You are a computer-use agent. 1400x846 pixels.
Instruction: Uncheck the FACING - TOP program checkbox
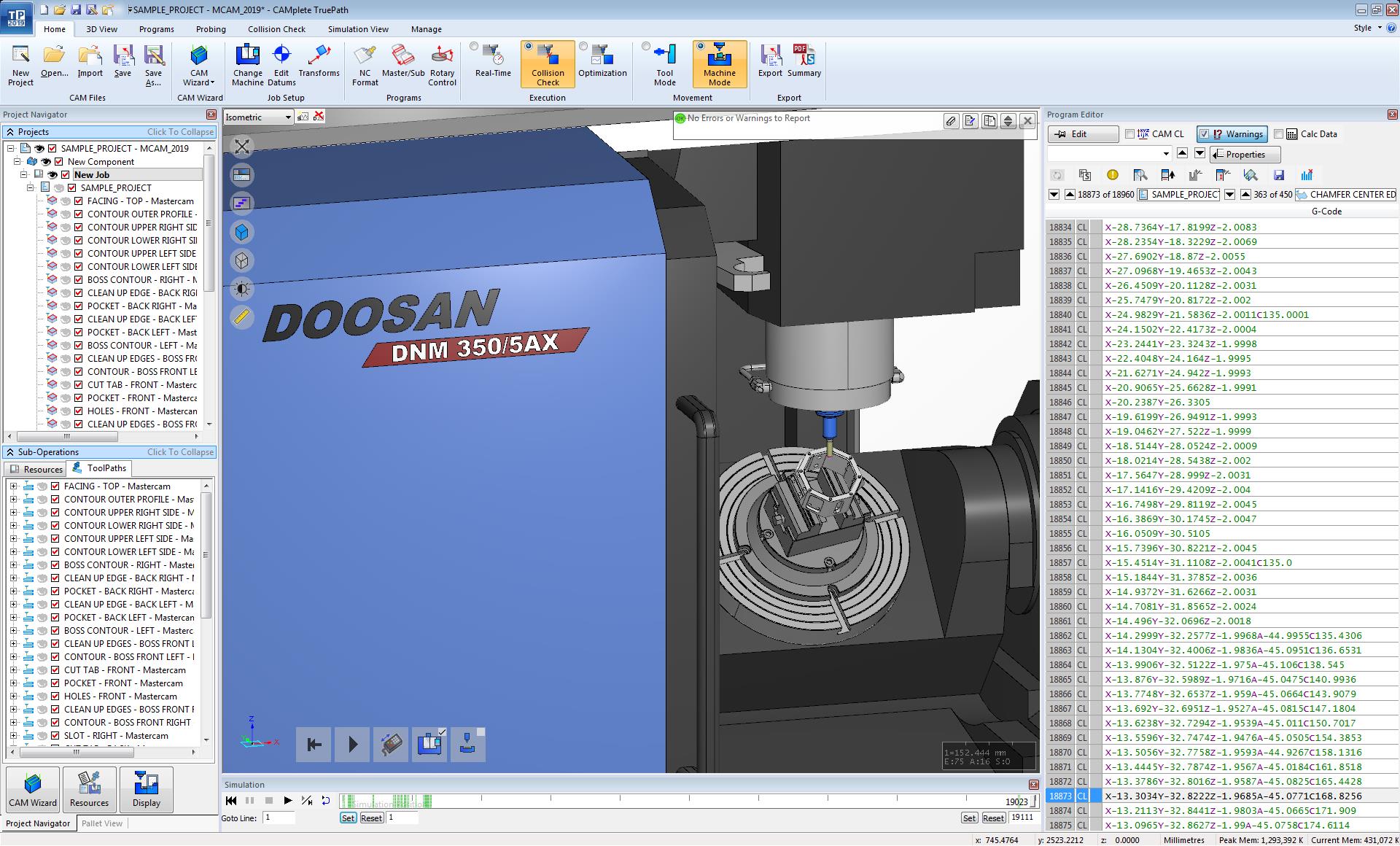click(79, 201)
